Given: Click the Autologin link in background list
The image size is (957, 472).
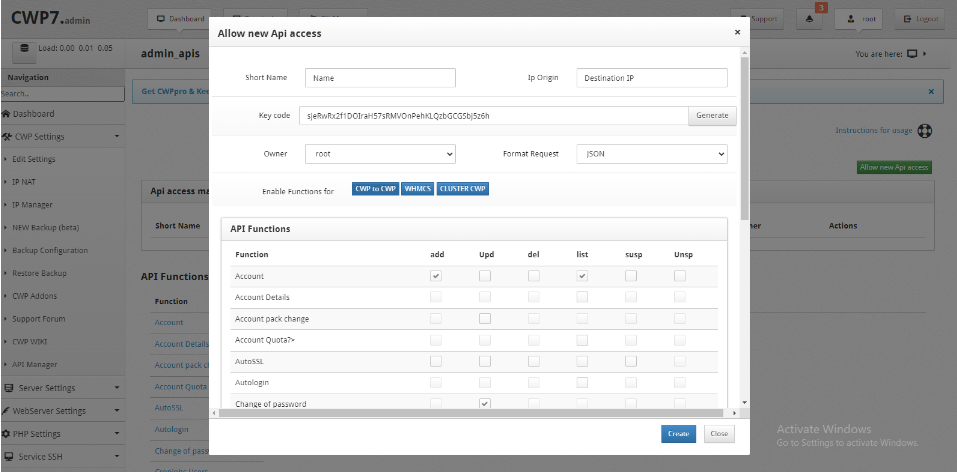Looking at the screenshot, I should [x=172, y=430].
